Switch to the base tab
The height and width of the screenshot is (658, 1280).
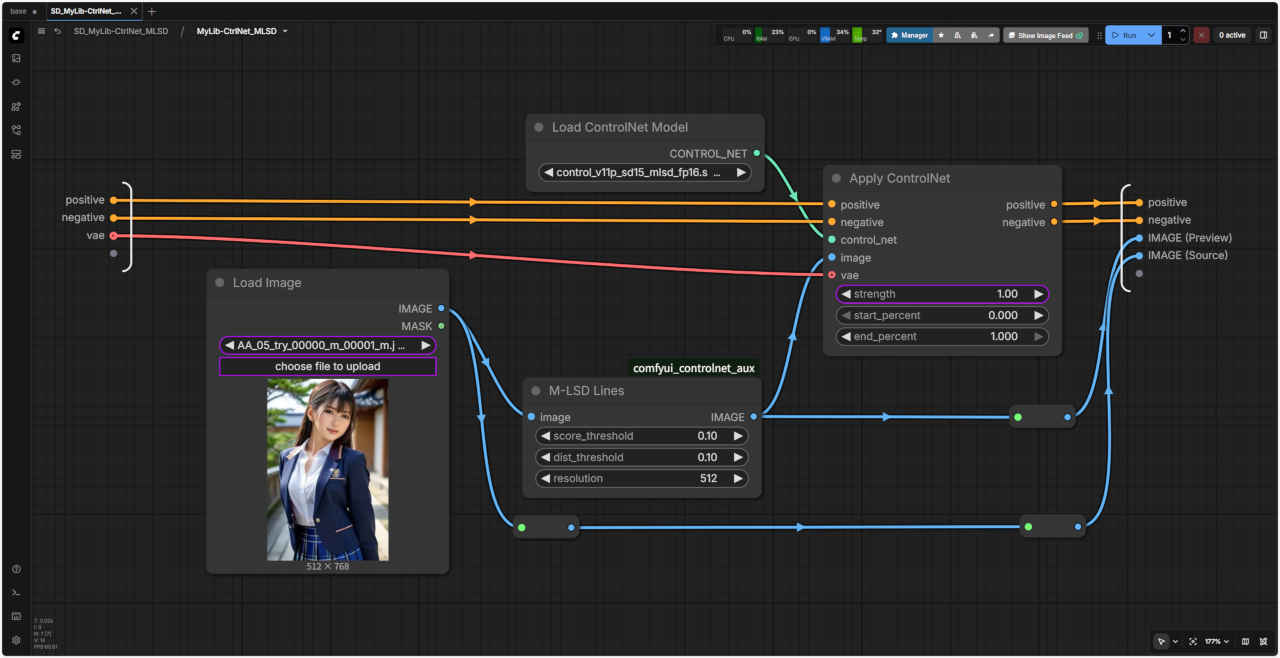(x=19, y=11)
